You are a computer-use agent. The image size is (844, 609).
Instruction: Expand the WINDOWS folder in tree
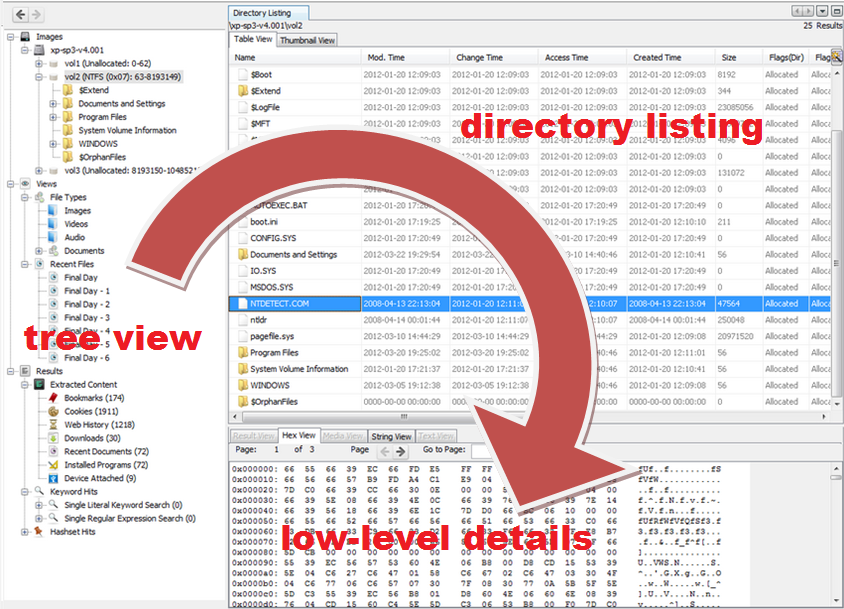pos(53,144)
